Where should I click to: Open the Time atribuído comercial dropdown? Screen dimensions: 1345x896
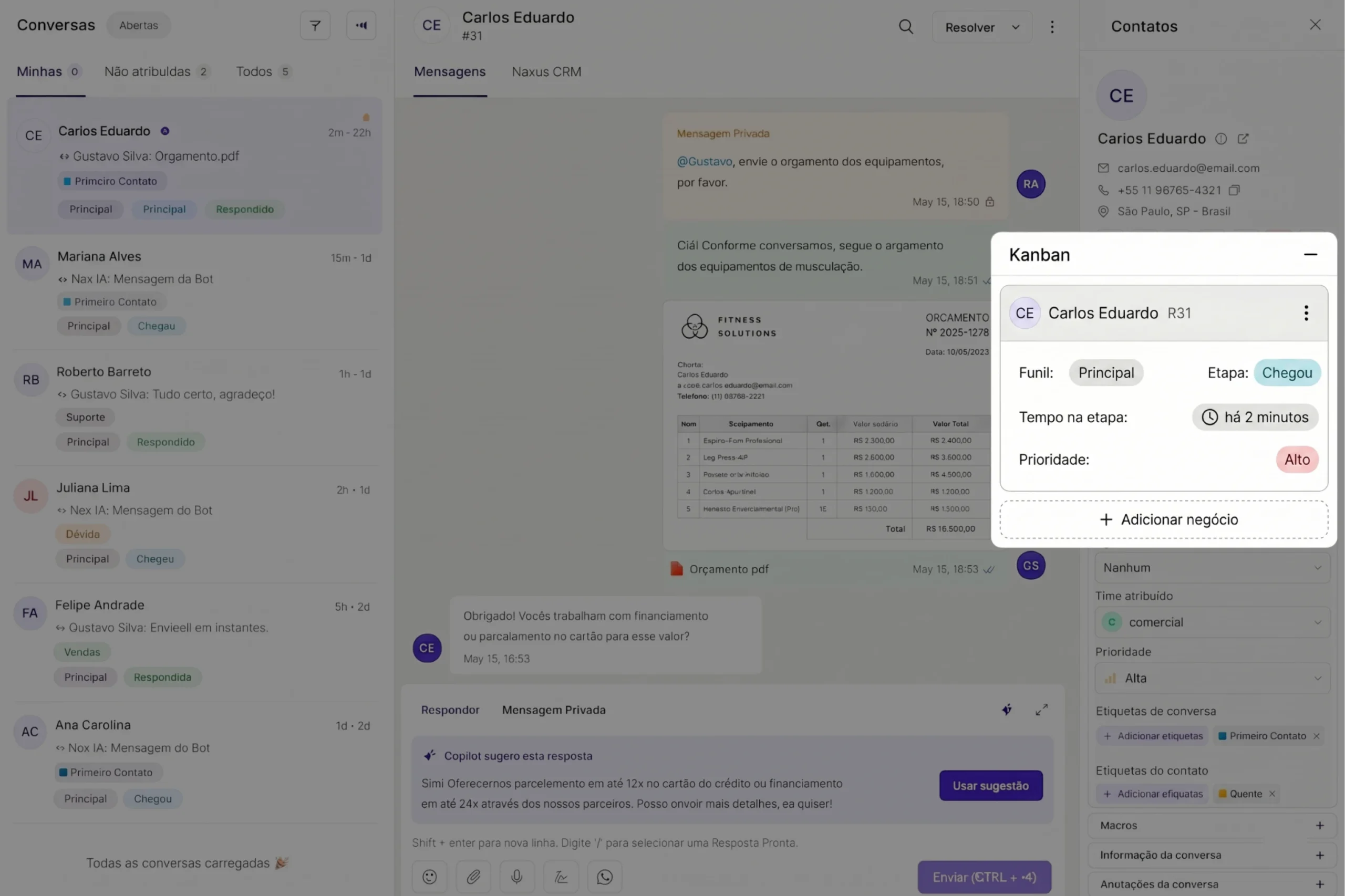[x=1212, y=622]
